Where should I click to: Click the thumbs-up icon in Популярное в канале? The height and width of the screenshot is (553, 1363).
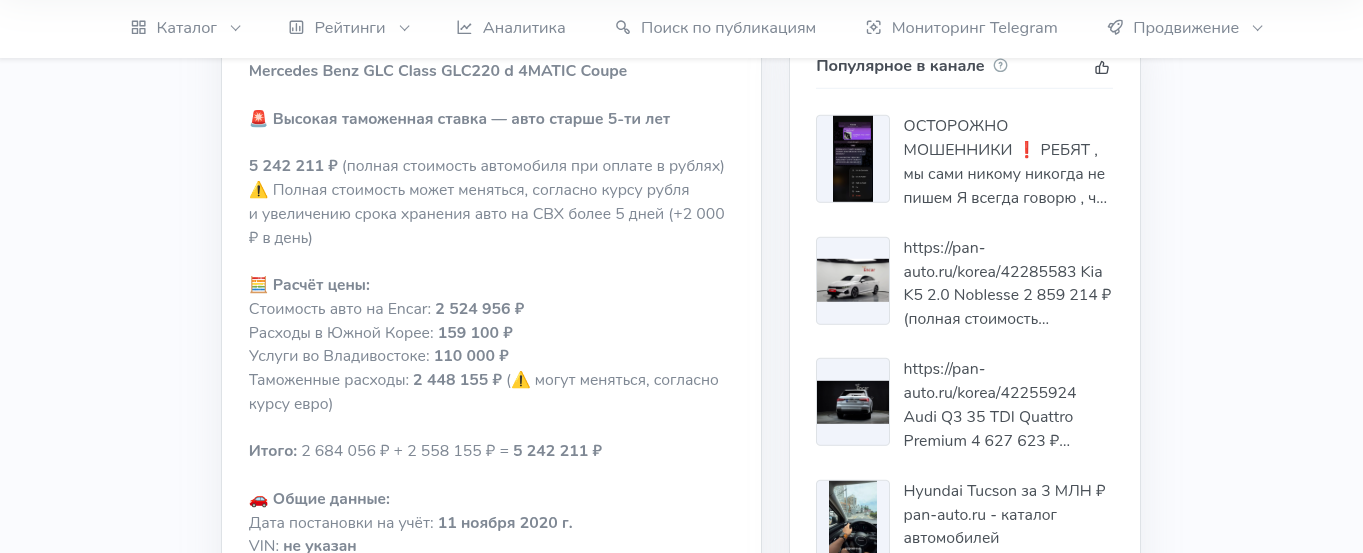pyautogui.click(x=1102, y=67)
